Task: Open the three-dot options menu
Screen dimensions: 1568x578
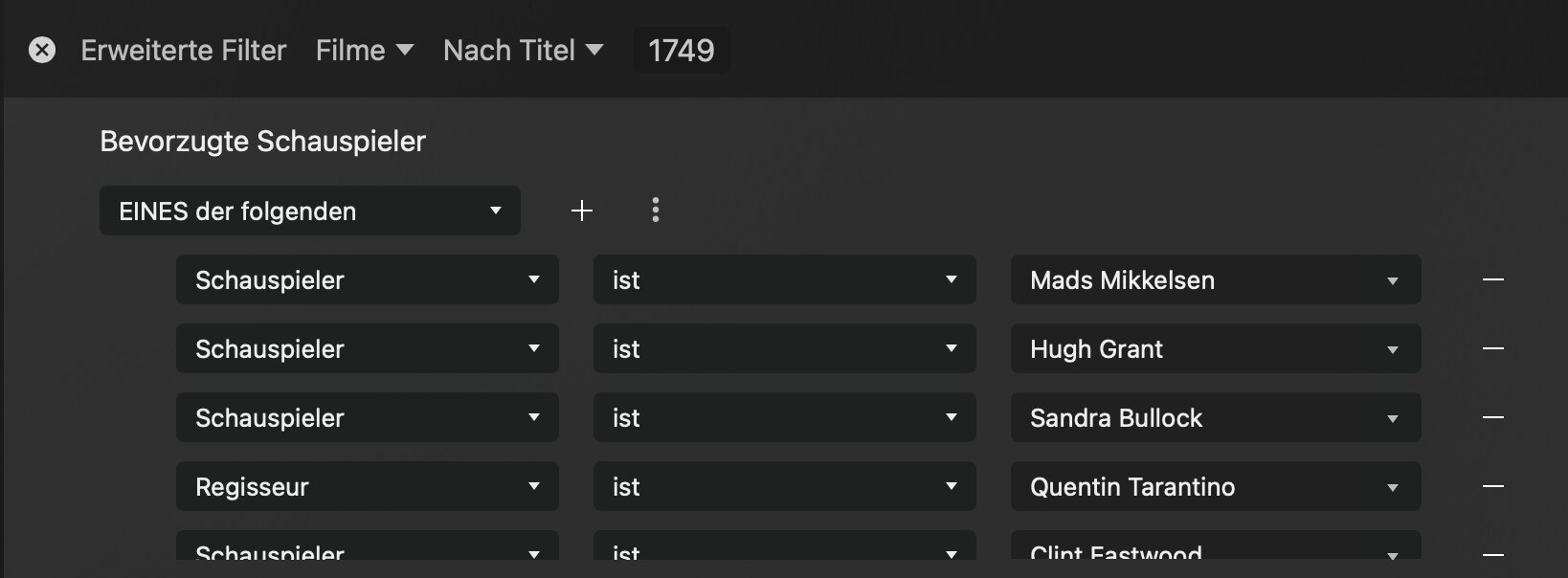Action: coord(656,211)
